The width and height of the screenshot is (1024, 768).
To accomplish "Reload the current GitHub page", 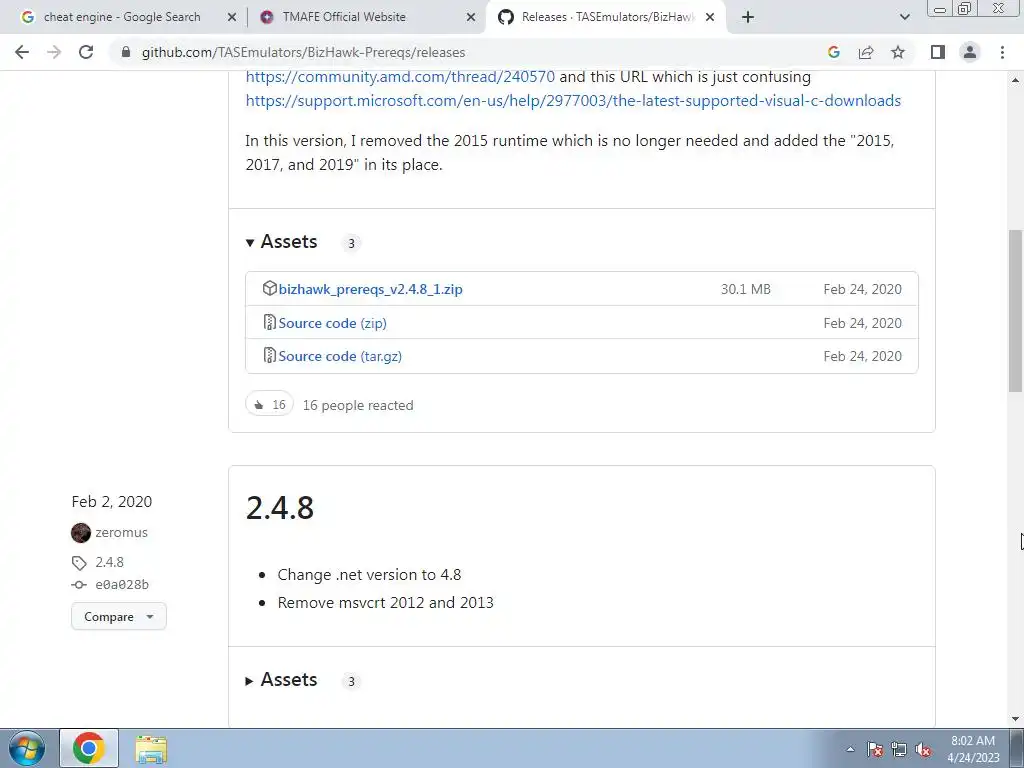I will [x=86, y=52].
